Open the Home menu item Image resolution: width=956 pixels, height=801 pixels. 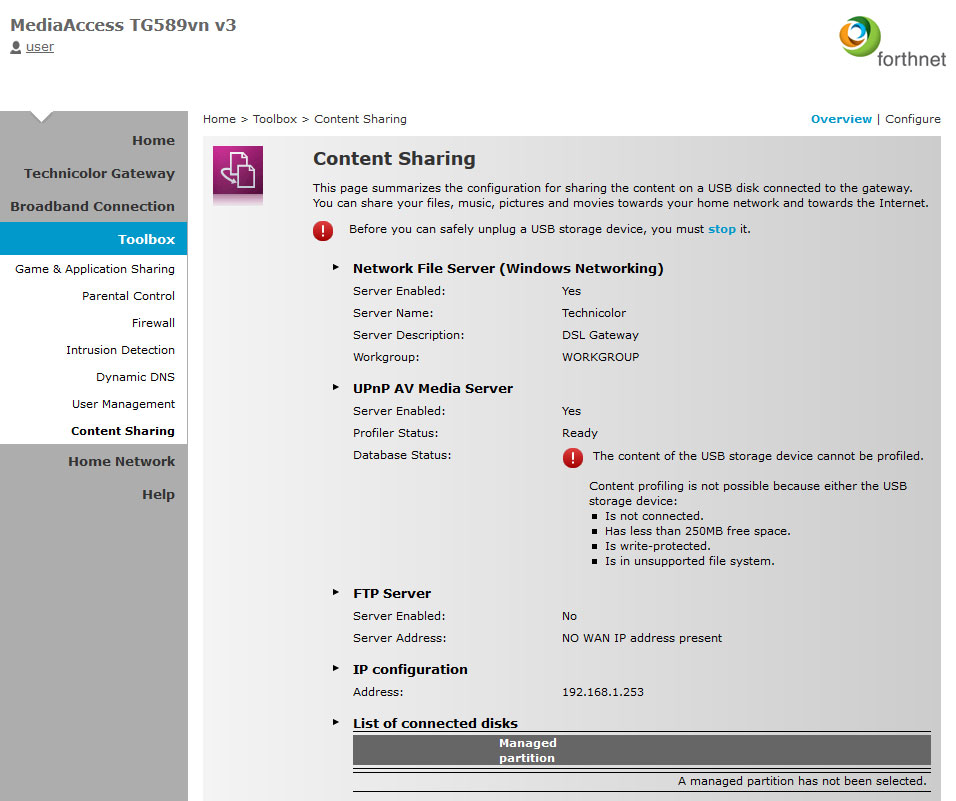[x=154, y=140]
